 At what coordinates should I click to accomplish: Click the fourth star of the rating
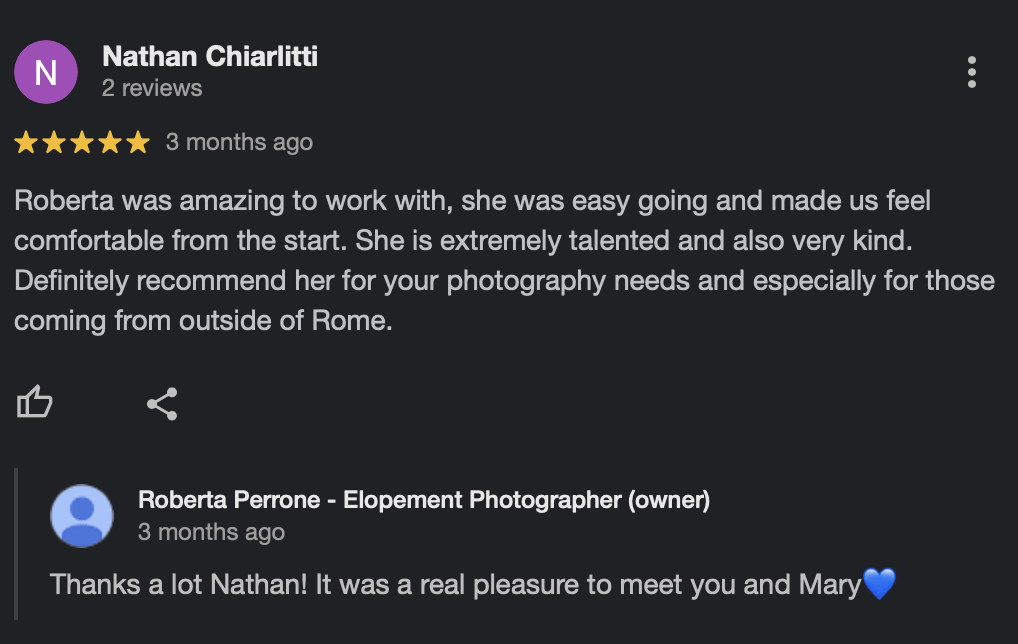110,143
